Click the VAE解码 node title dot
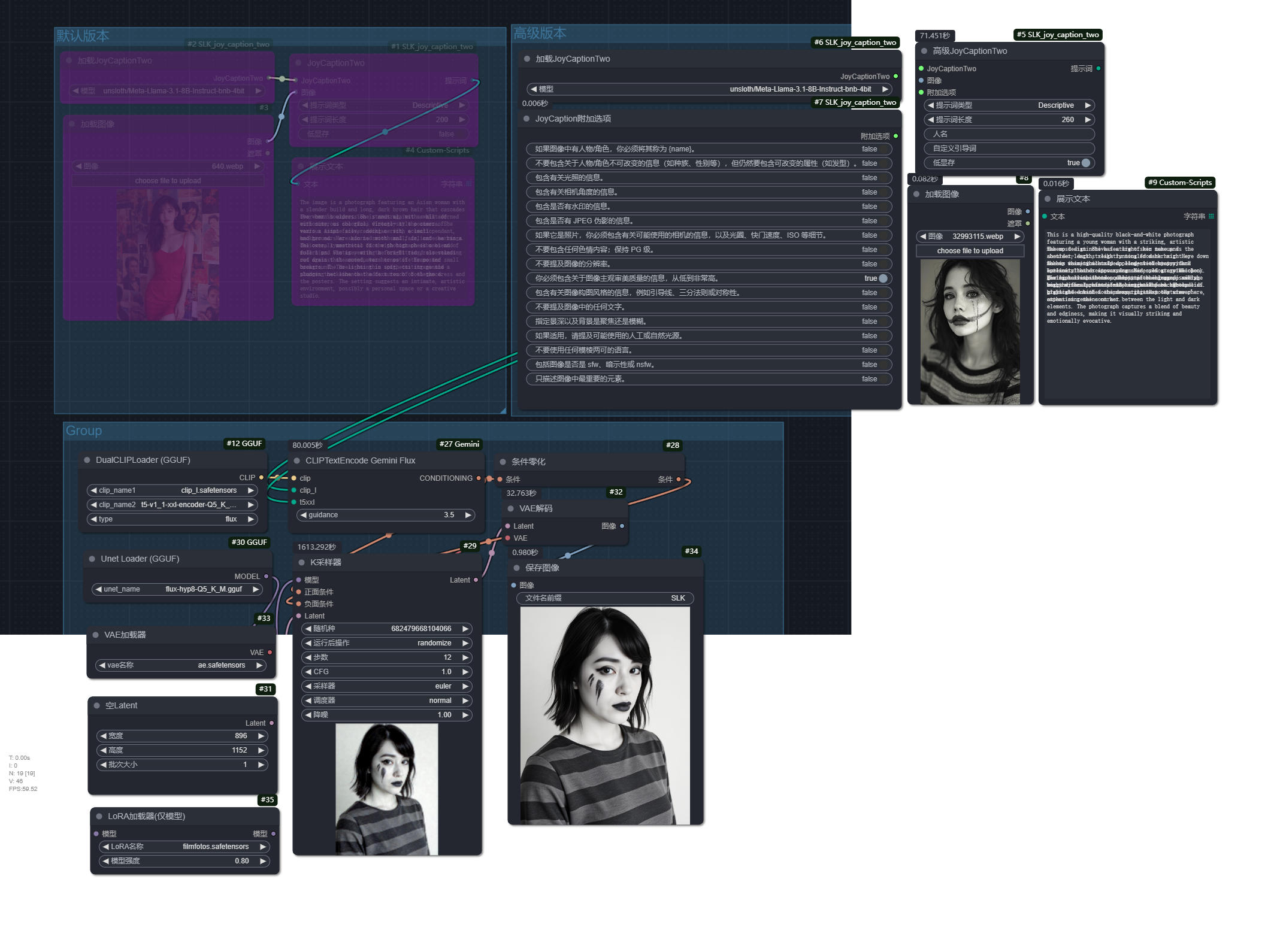The height and width of the screenshot is (952, 1277). [511, 508]
